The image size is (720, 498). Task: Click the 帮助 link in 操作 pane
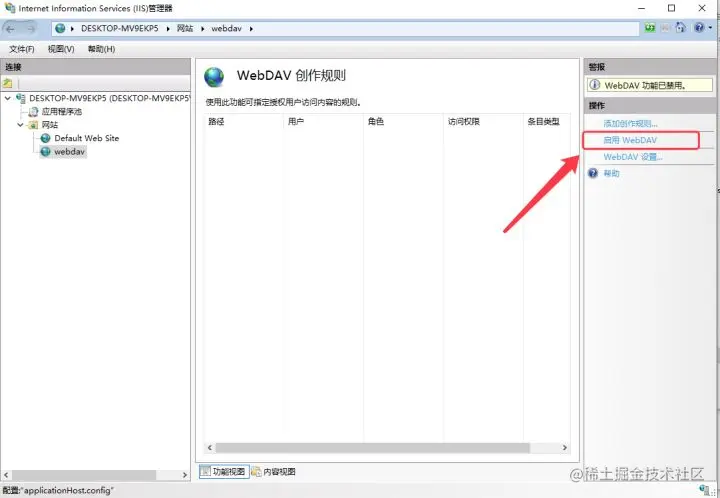click(611, 173)
